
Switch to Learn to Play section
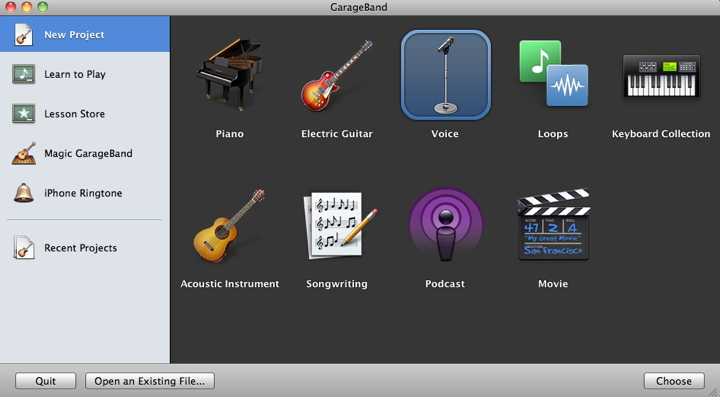(85, 74)
